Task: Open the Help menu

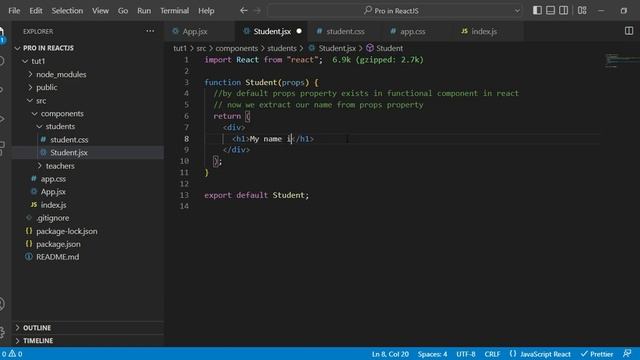Action: click(206, 11)
